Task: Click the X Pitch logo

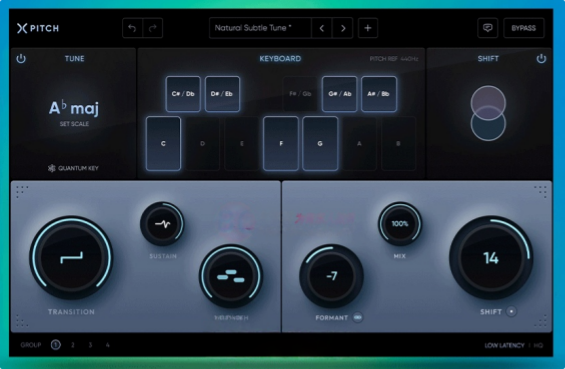Action: [38, 28]
